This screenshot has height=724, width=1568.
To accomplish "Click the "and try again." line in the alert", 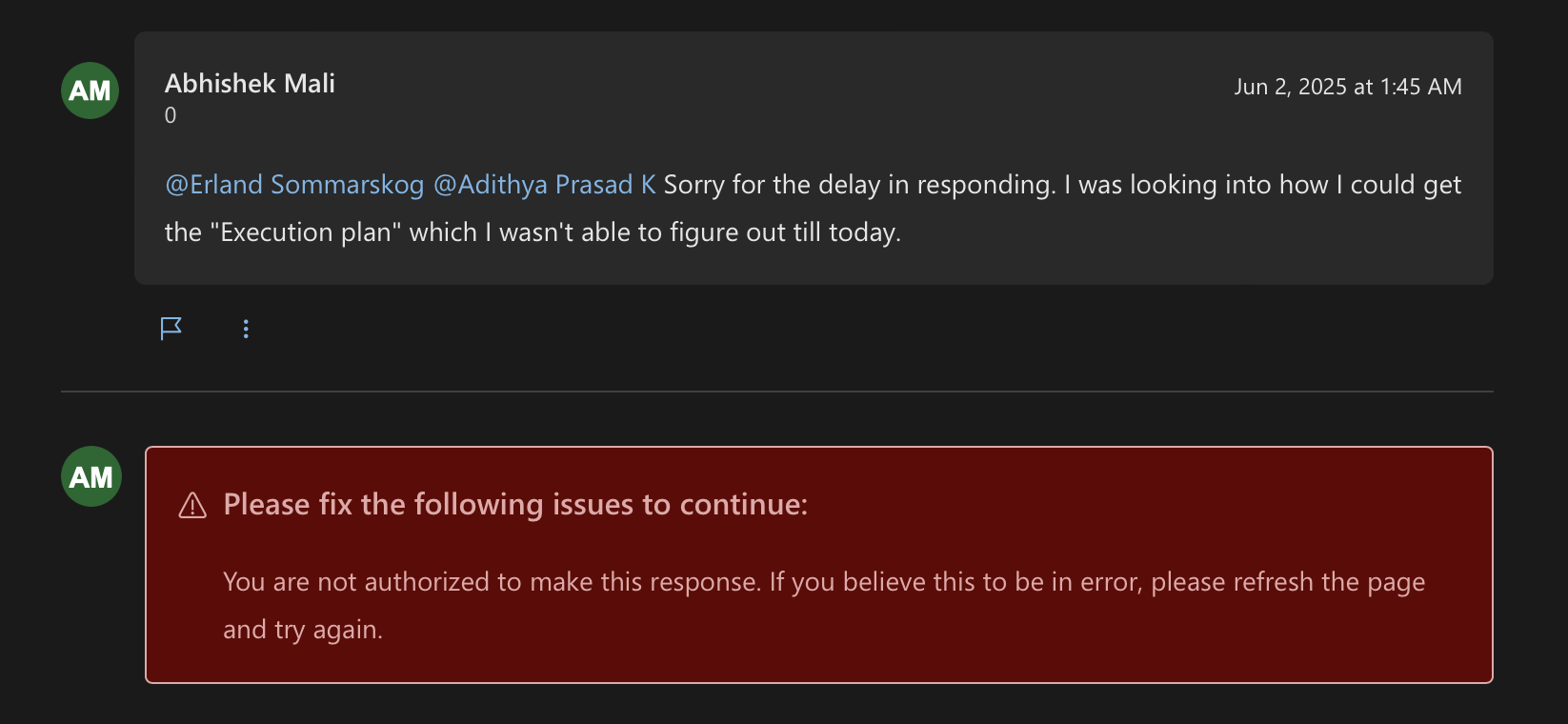I will click(303, 630).
